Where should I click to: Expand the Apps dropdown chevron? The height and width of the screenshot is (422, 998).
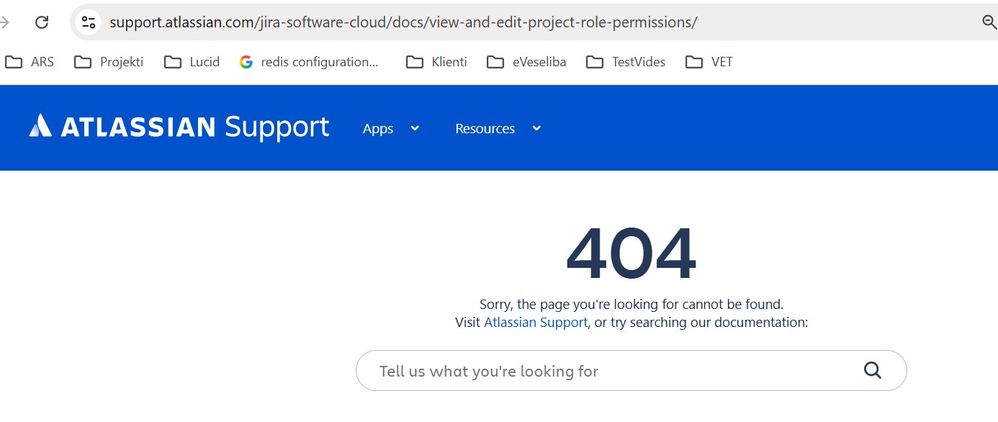(x=415, y=129)
